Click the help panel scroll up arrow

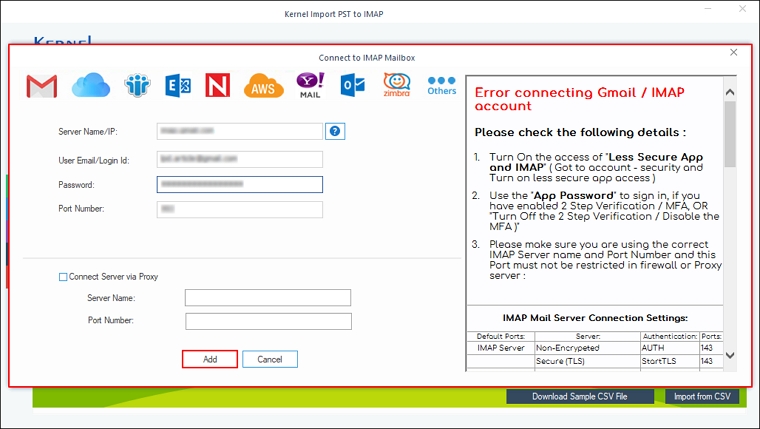730,92
